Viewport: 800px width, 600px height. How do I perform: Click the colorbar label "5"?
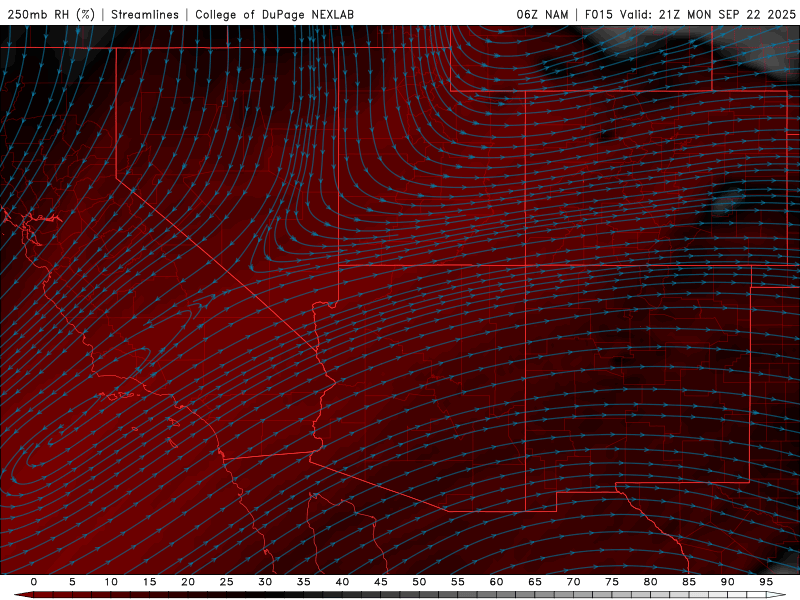72,582
